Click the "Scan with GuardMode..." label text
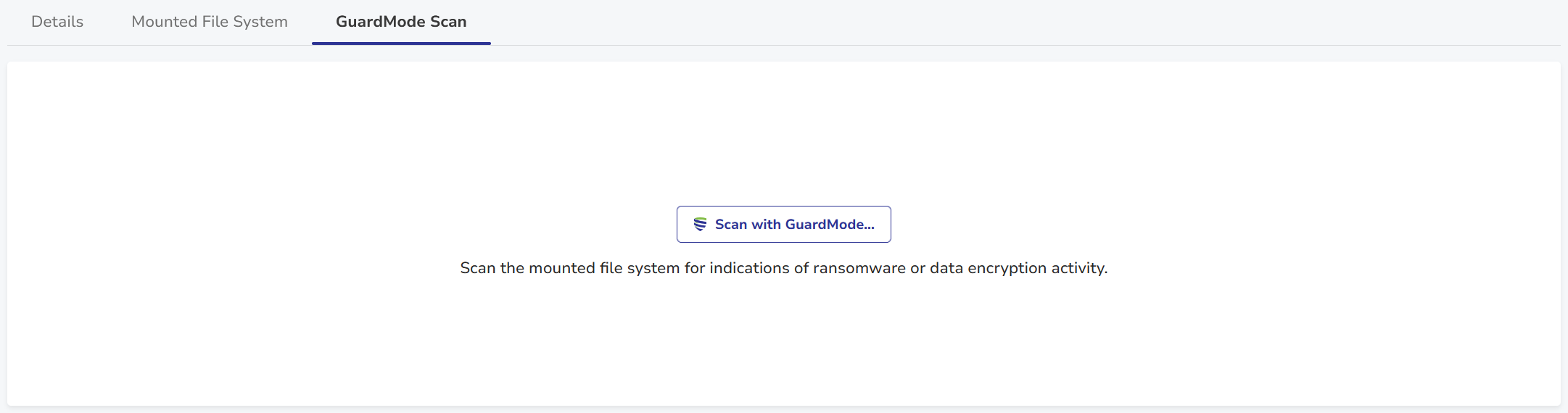 (x=794, y=225)
